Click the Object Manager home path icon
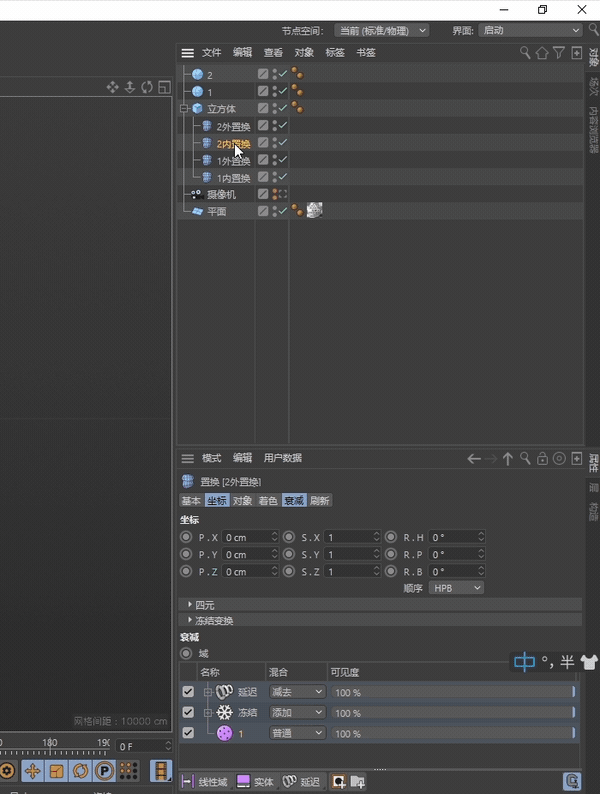Viewport: 600px width, 794px height. (542, 53)
